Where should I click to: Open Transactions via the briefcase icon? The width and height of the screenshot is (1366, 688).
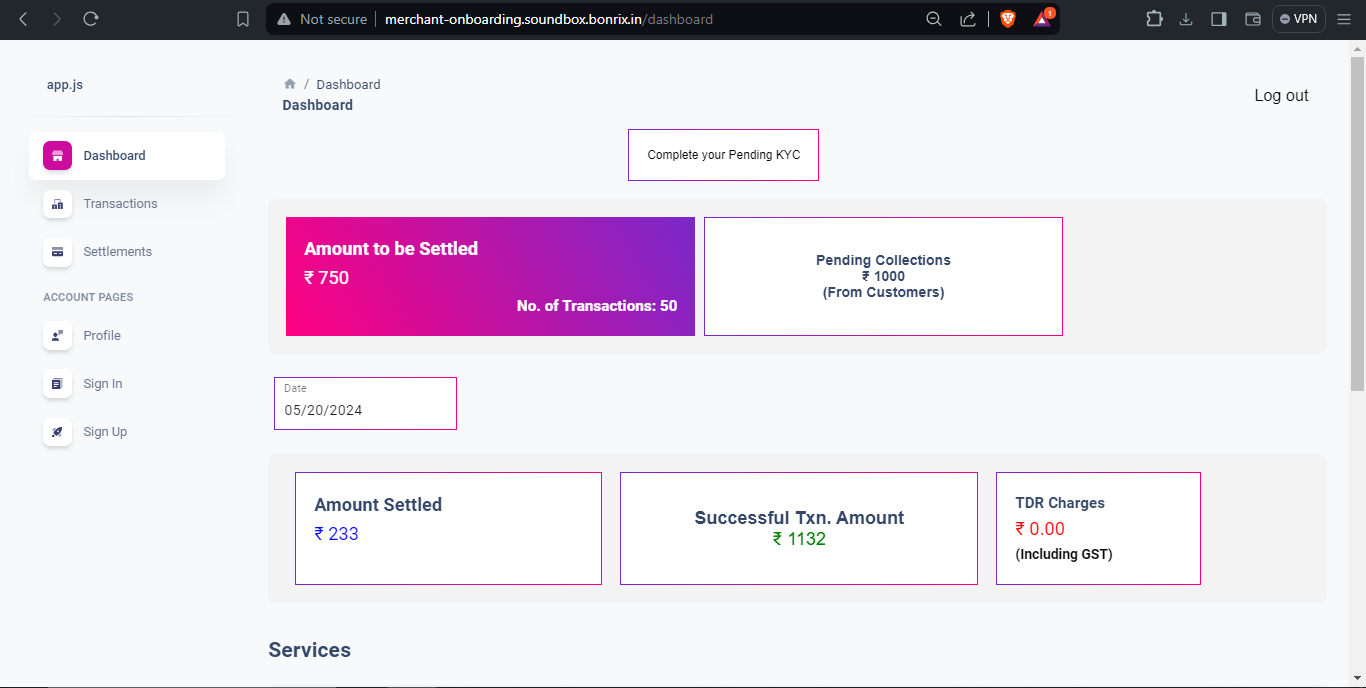[x=57, y=204]
